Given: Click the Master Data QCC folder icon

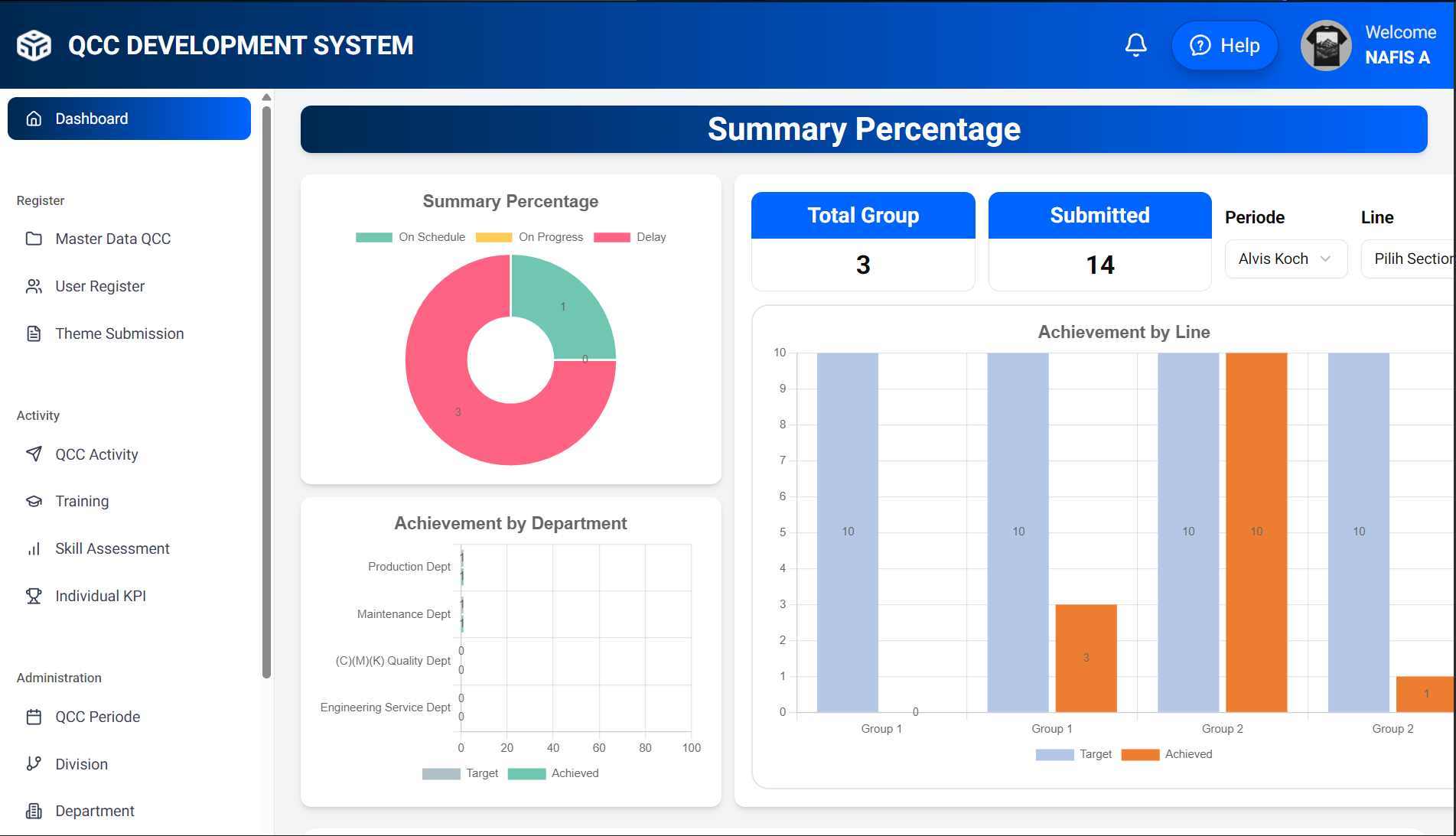Looking at the screenshot, I should click(34, 239).
